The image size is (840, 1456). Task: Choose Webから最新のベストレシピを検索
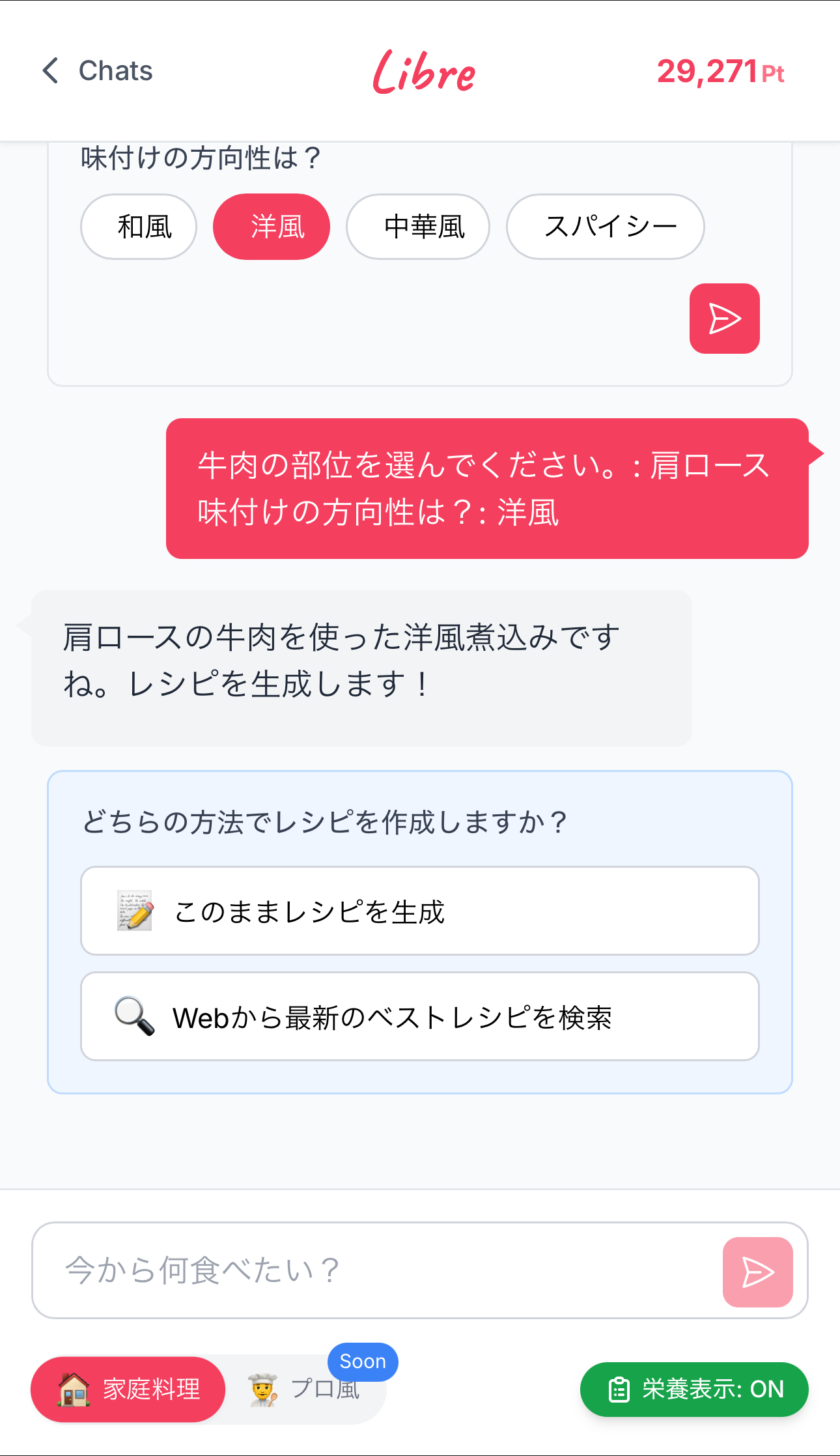(x=420, y=1016)
